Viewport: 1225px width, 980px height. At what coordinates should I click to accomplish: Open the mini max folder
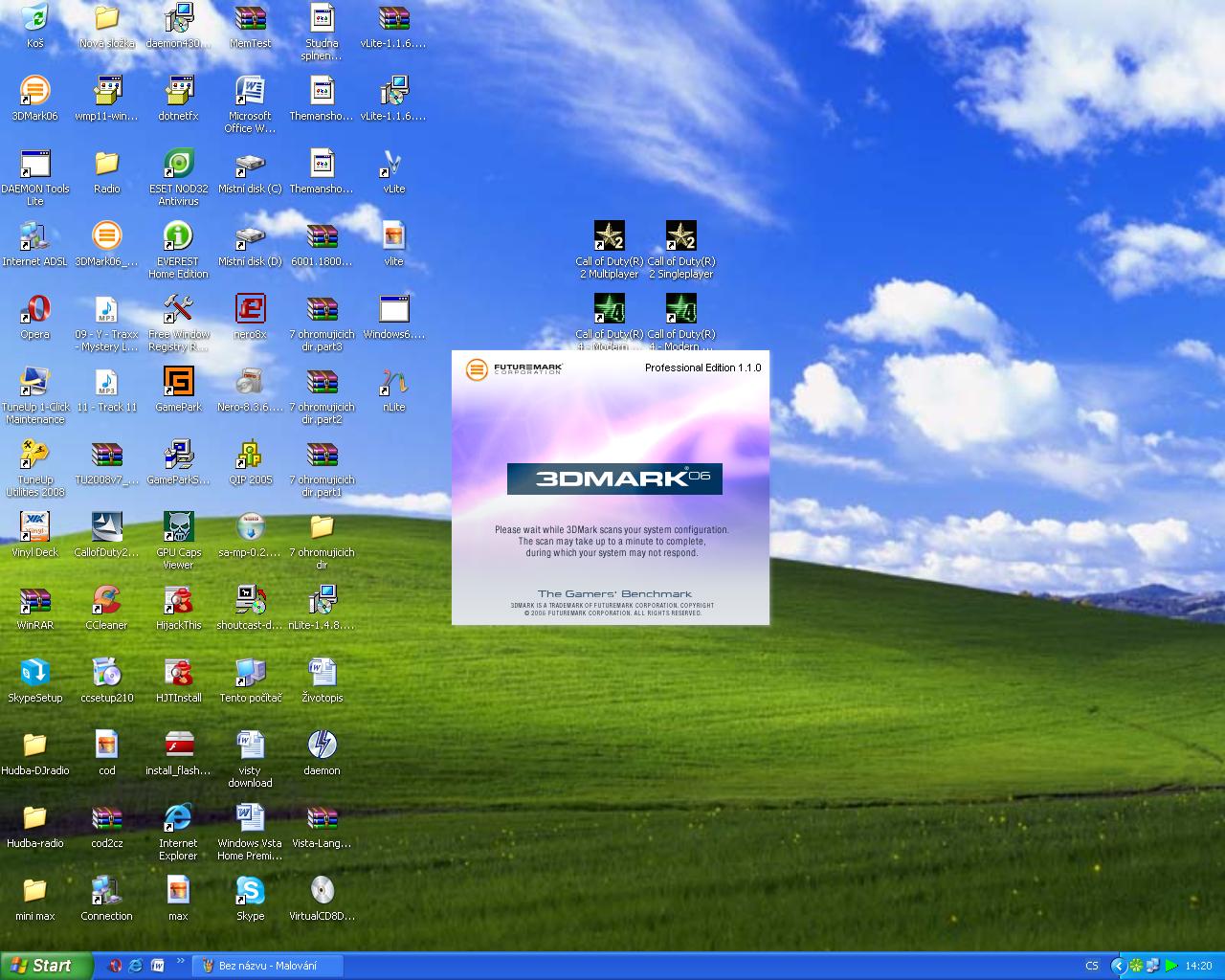tap(35, 891)
